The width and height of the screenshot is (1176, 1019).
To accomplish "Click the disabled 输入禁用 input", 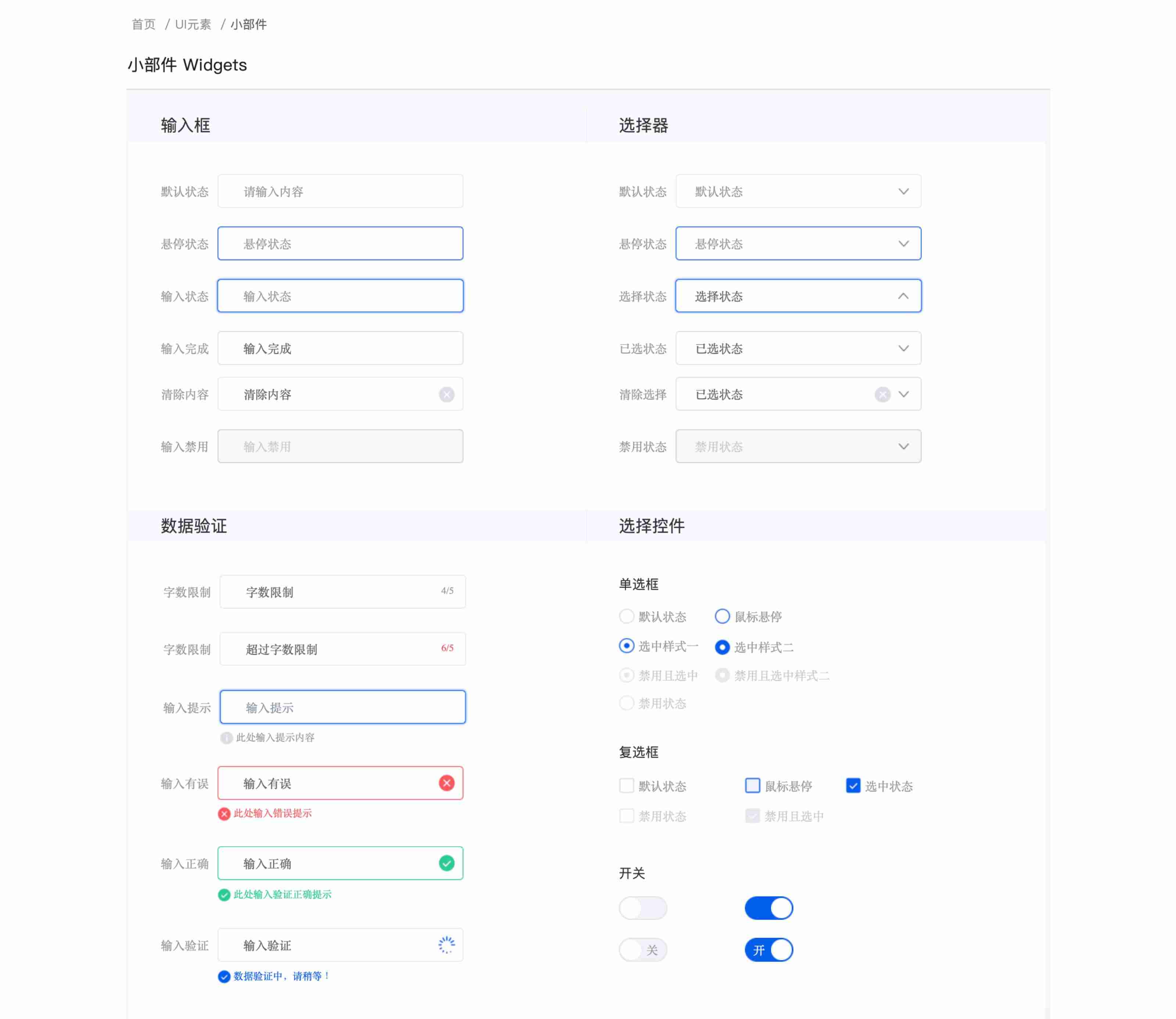I will 340,446.
